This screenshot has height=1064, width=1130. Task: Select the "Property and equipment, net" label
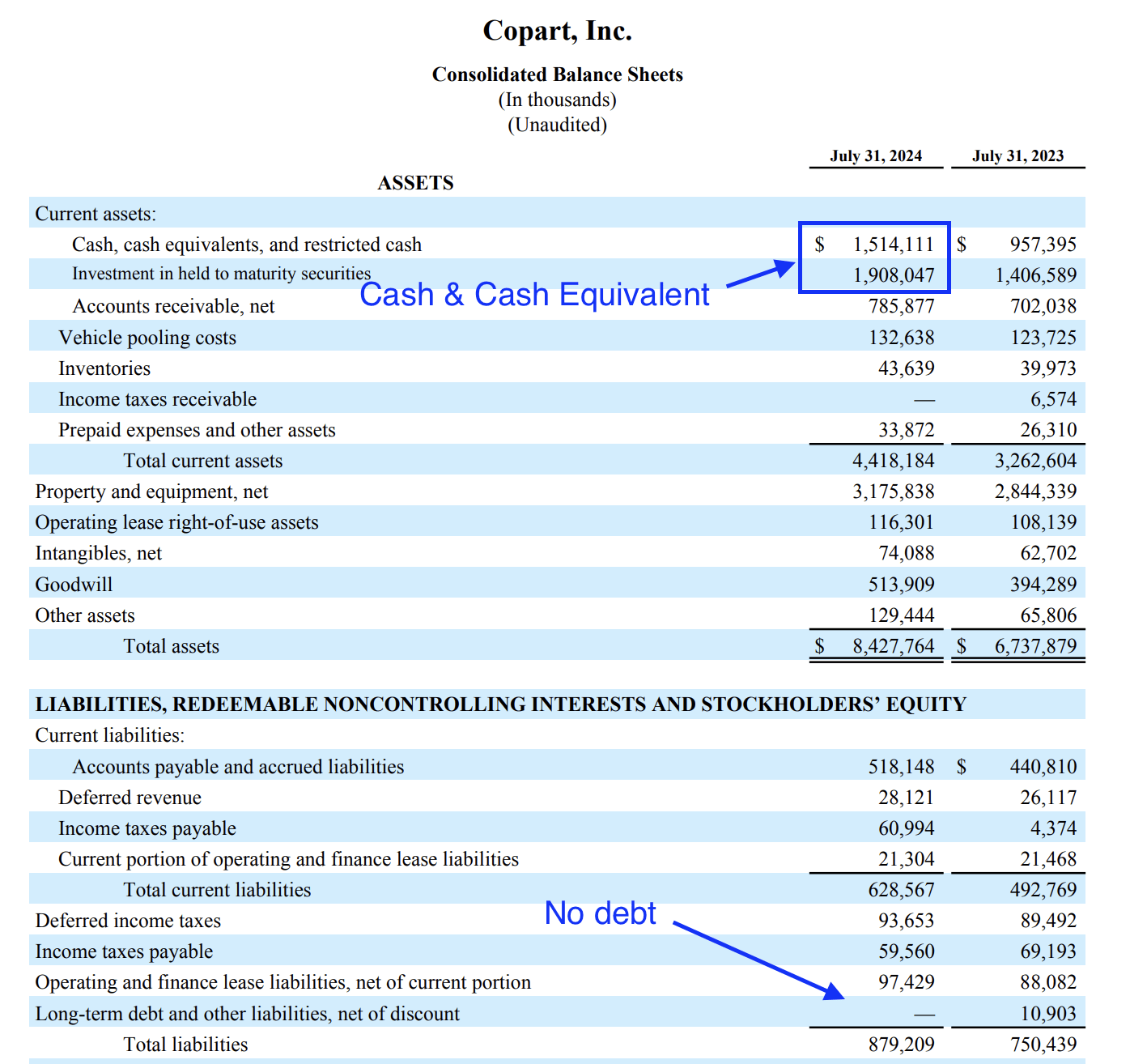[151, 492]
